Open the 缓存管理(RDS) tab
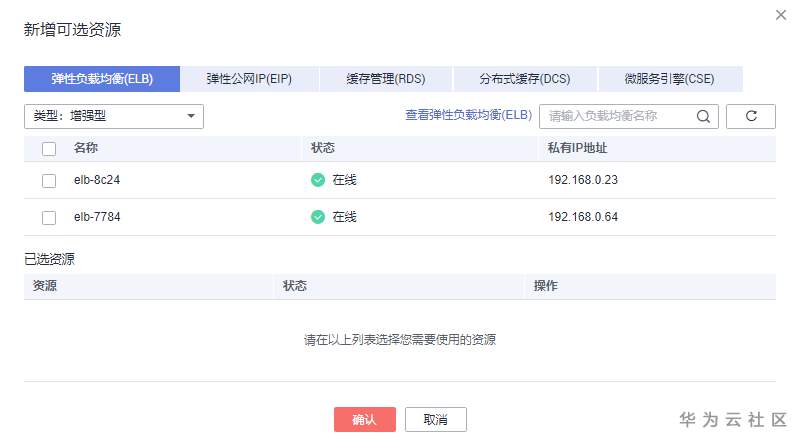Viewport: 800px width, 445px height. click(385, 79)
